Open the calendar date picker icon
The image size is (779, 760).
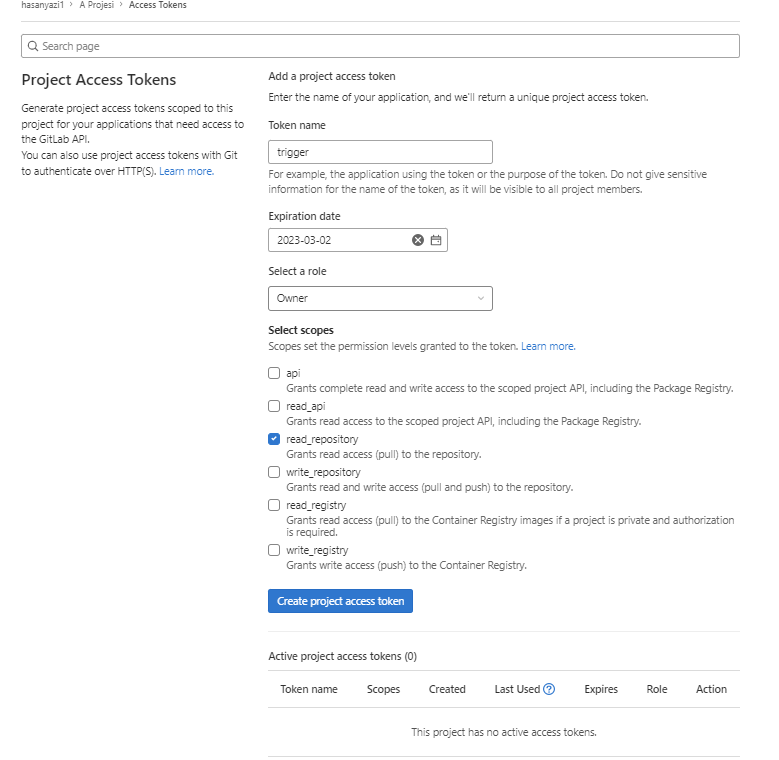point(436,240)
